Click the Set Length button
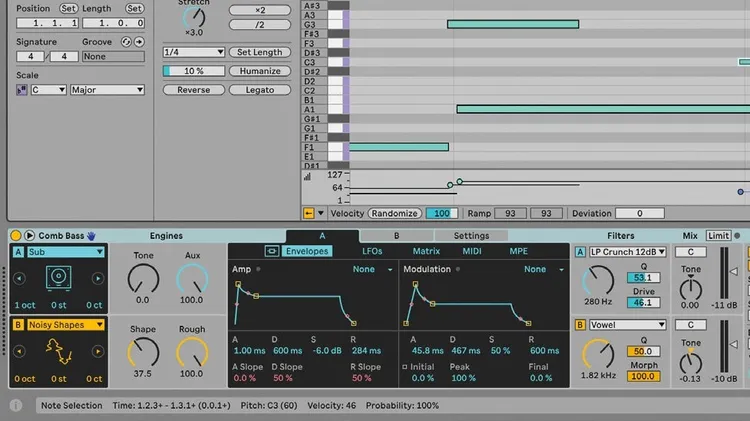 click(x=260, y=52)
